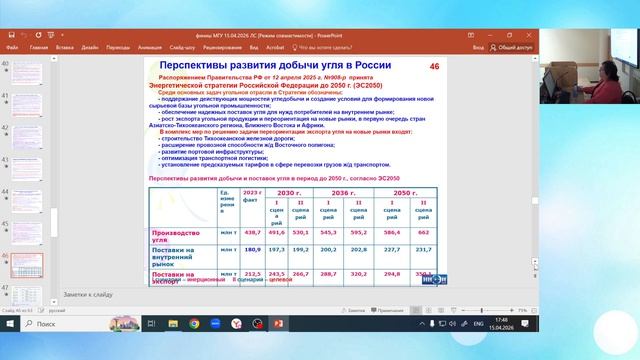Select slide 46 thumbnail
640x360 pixels.
27,265
